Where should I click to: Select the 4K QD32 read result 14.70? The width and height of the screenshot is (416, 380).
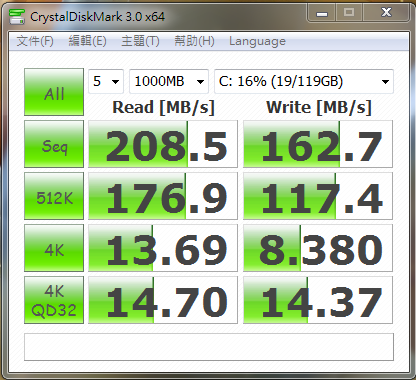(x=163, y=300)
